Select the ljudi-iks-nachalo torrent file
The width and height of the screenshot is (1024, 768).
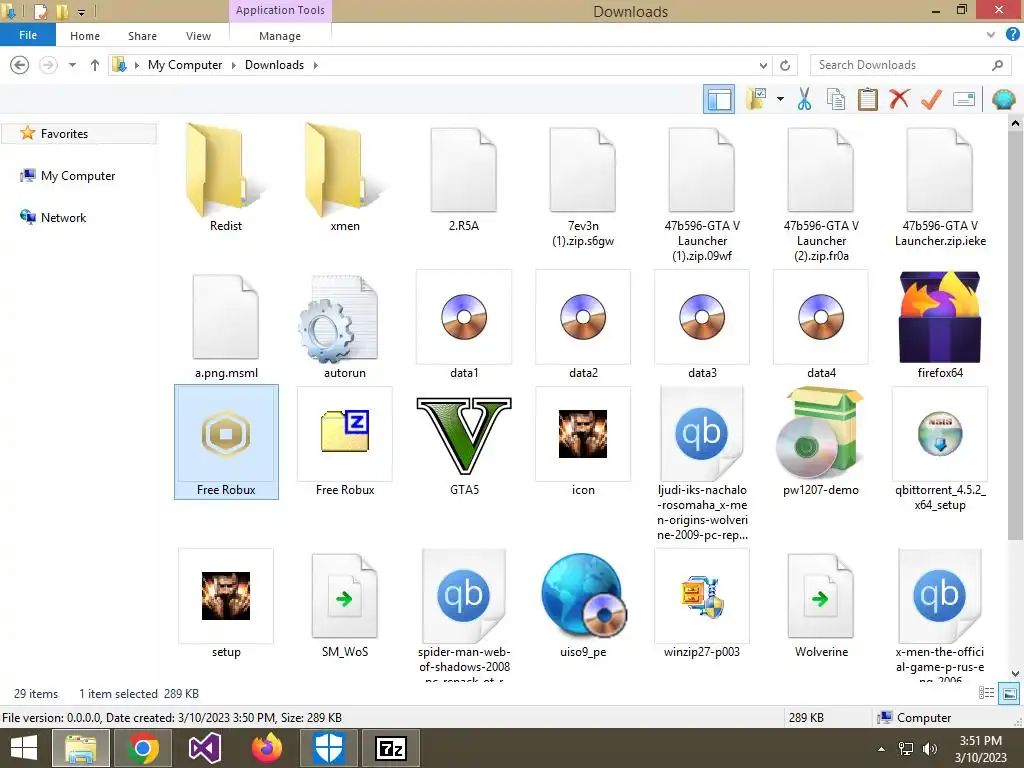702,464
